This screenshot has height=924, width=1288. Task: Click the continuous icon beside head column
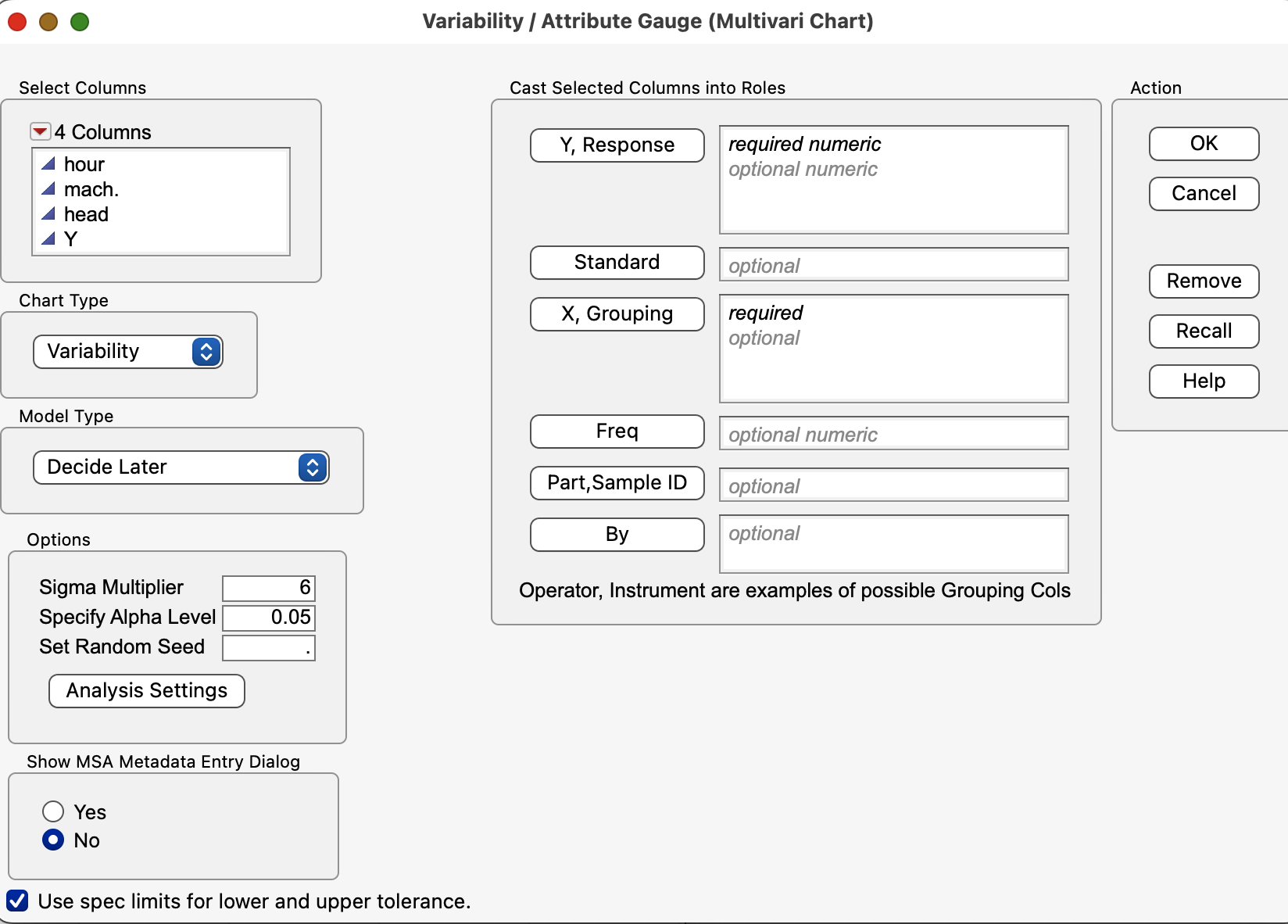(48, 214)
